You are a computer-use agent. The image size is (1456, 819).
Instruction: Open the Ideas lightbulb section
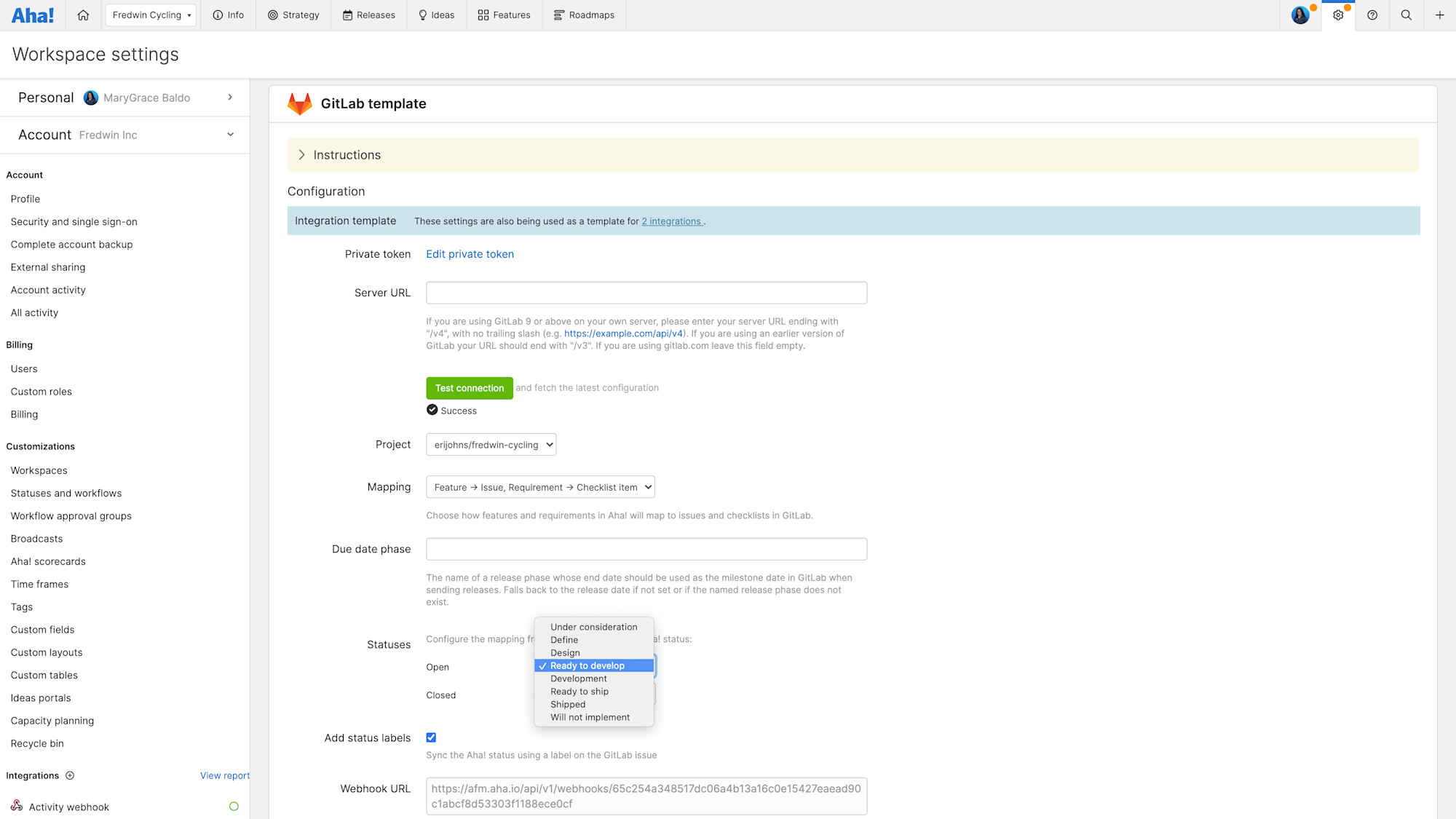click(436, 15)
